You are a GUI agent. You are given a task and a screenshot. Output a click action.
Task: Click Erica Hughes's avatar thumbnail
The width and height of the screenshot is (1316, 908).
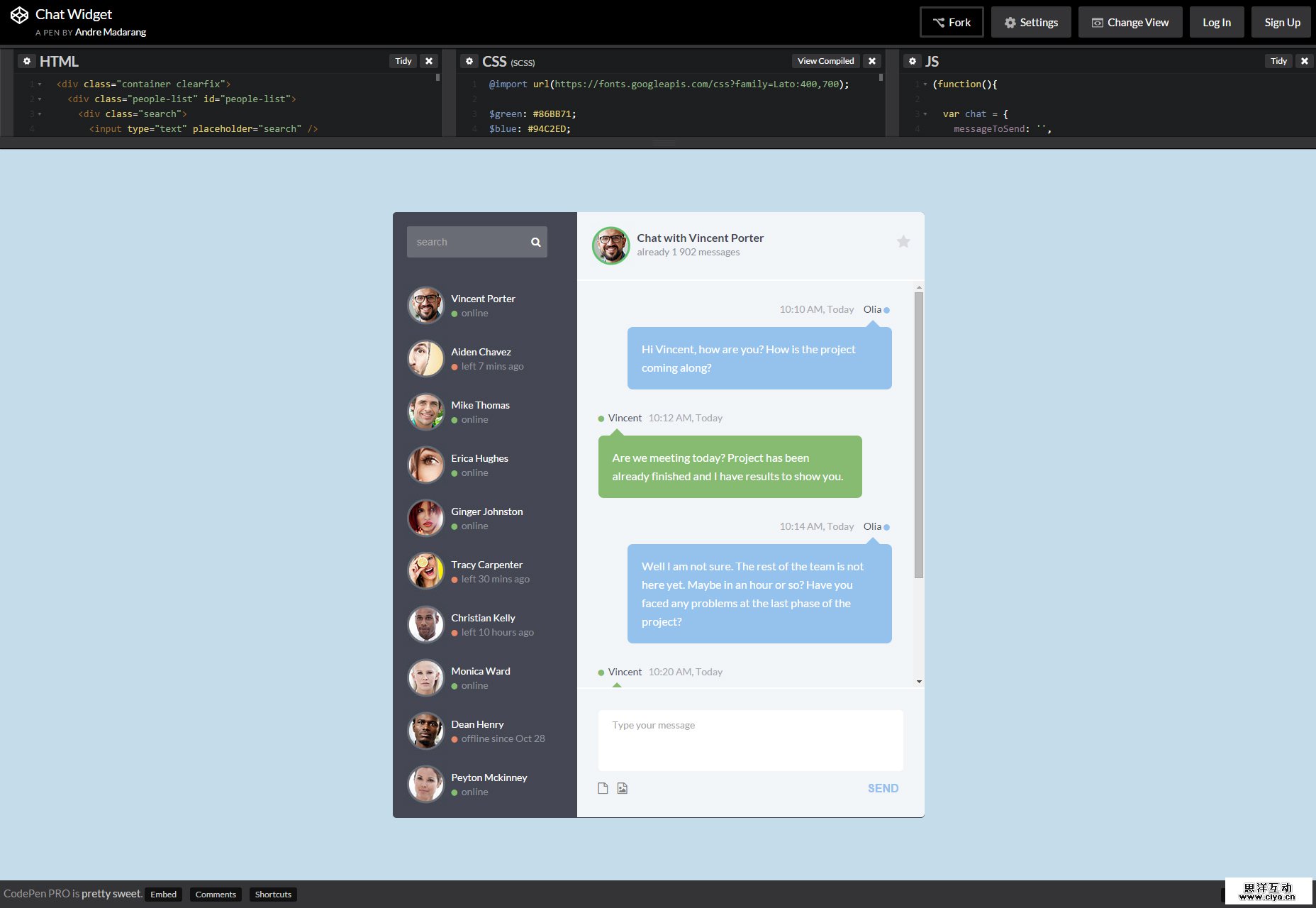tap(425, 465)
